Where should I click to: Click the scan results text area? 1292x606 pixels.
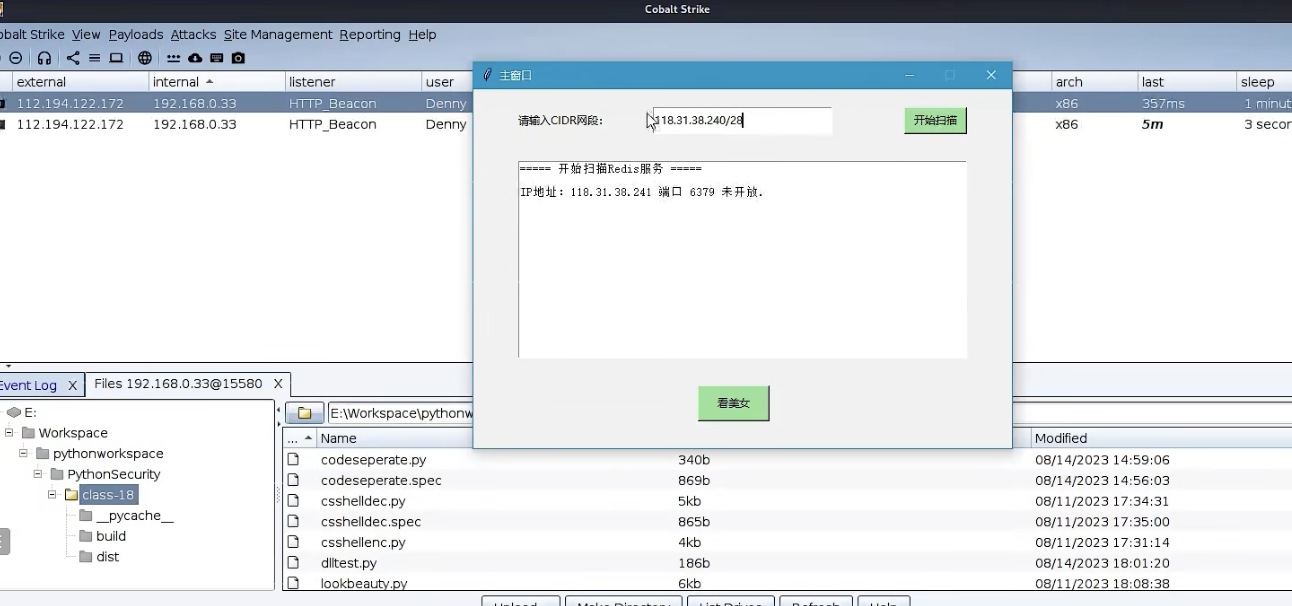click(x=742, y=259)
